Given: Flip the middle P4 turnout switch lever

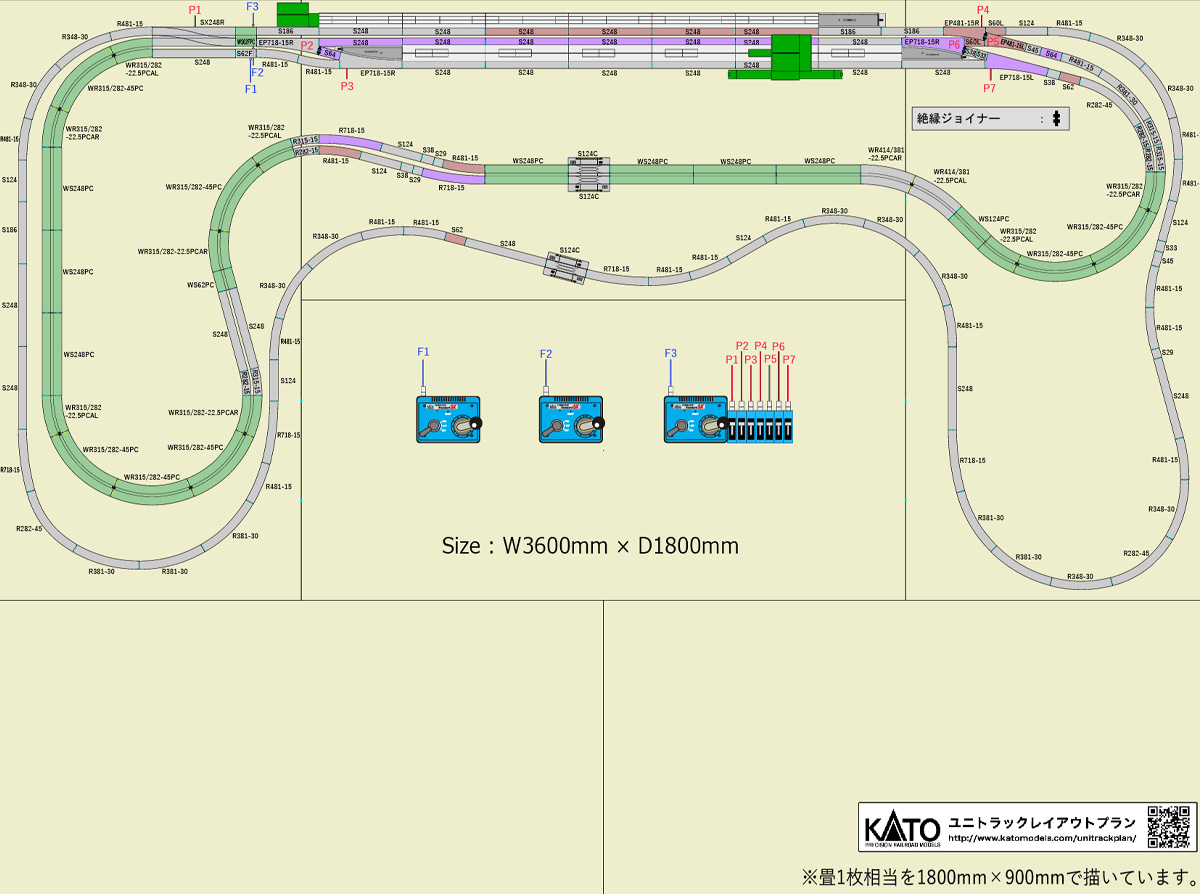Looking at the screenshot, I should click(x=761, y=424).
